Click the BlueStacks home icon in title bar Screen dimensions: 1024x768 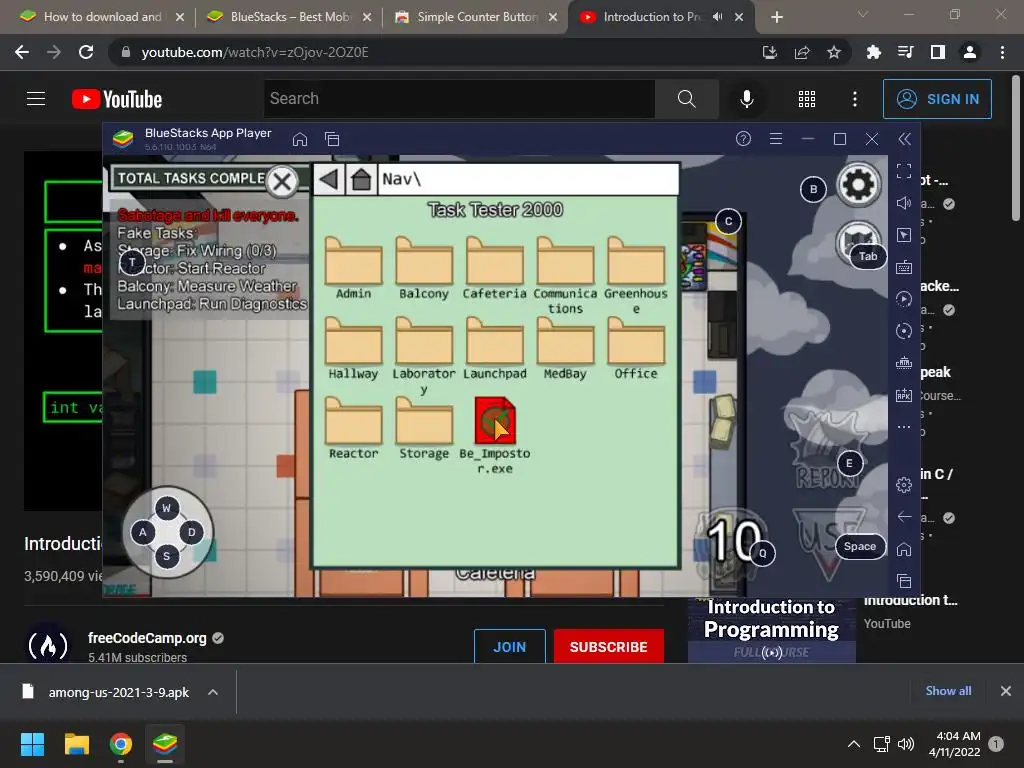click(300, 139)
